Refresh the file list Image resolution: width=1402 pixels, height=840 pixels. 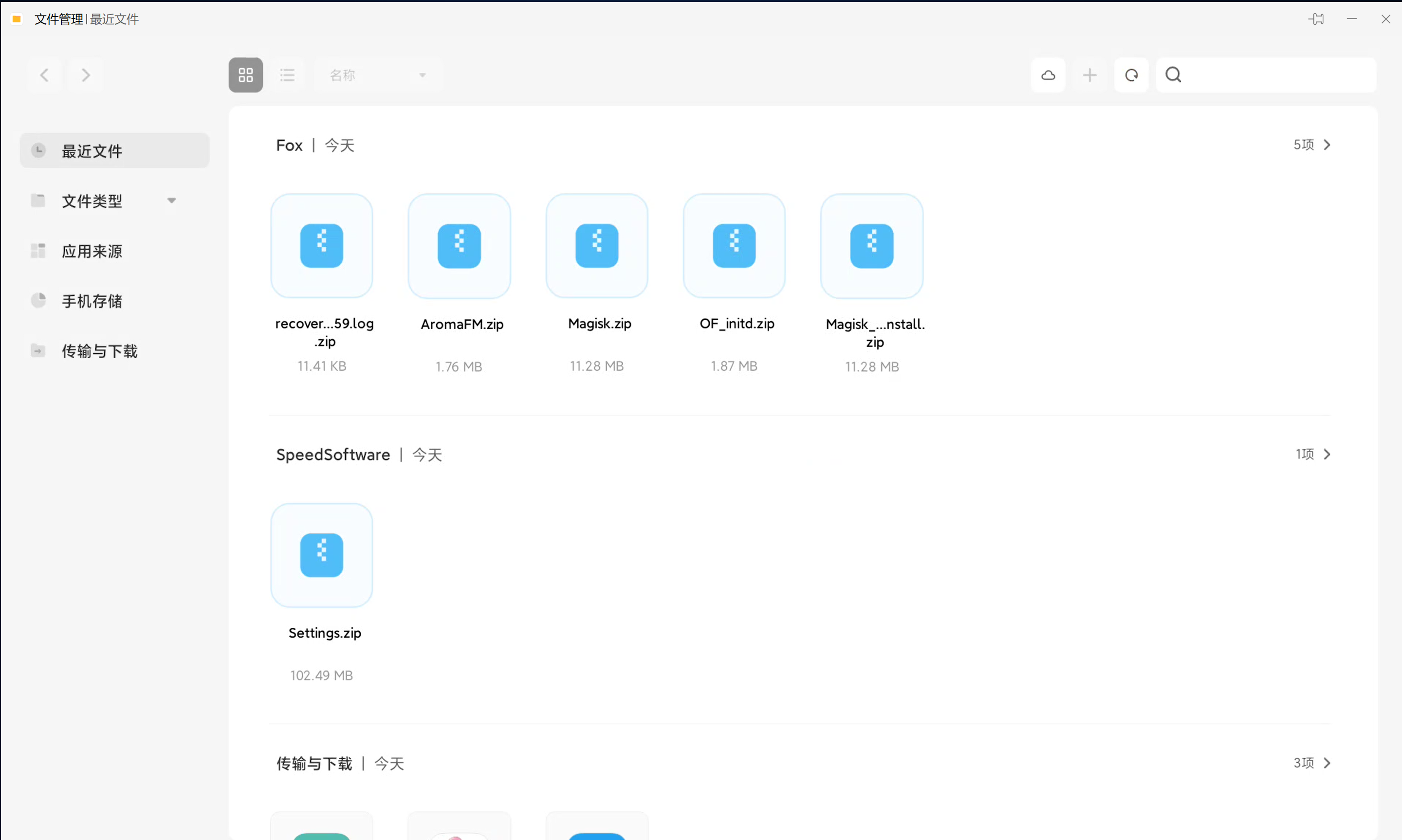pos(1131,75)
